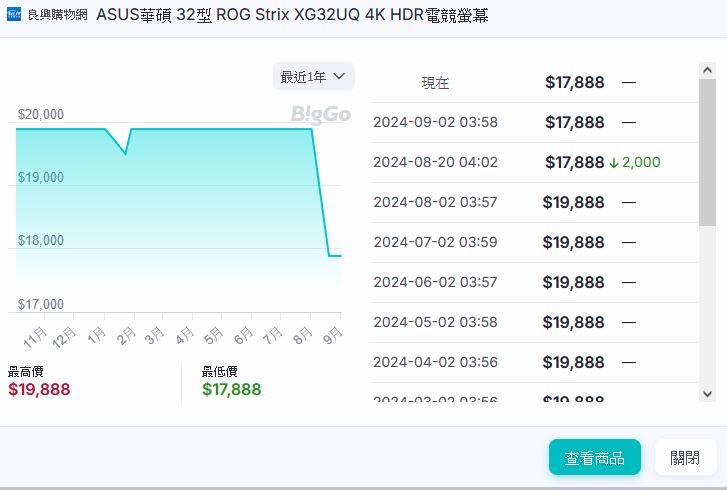Open the 最近1年 time range dropdown
727x490 pixels.
click(314, 76)
